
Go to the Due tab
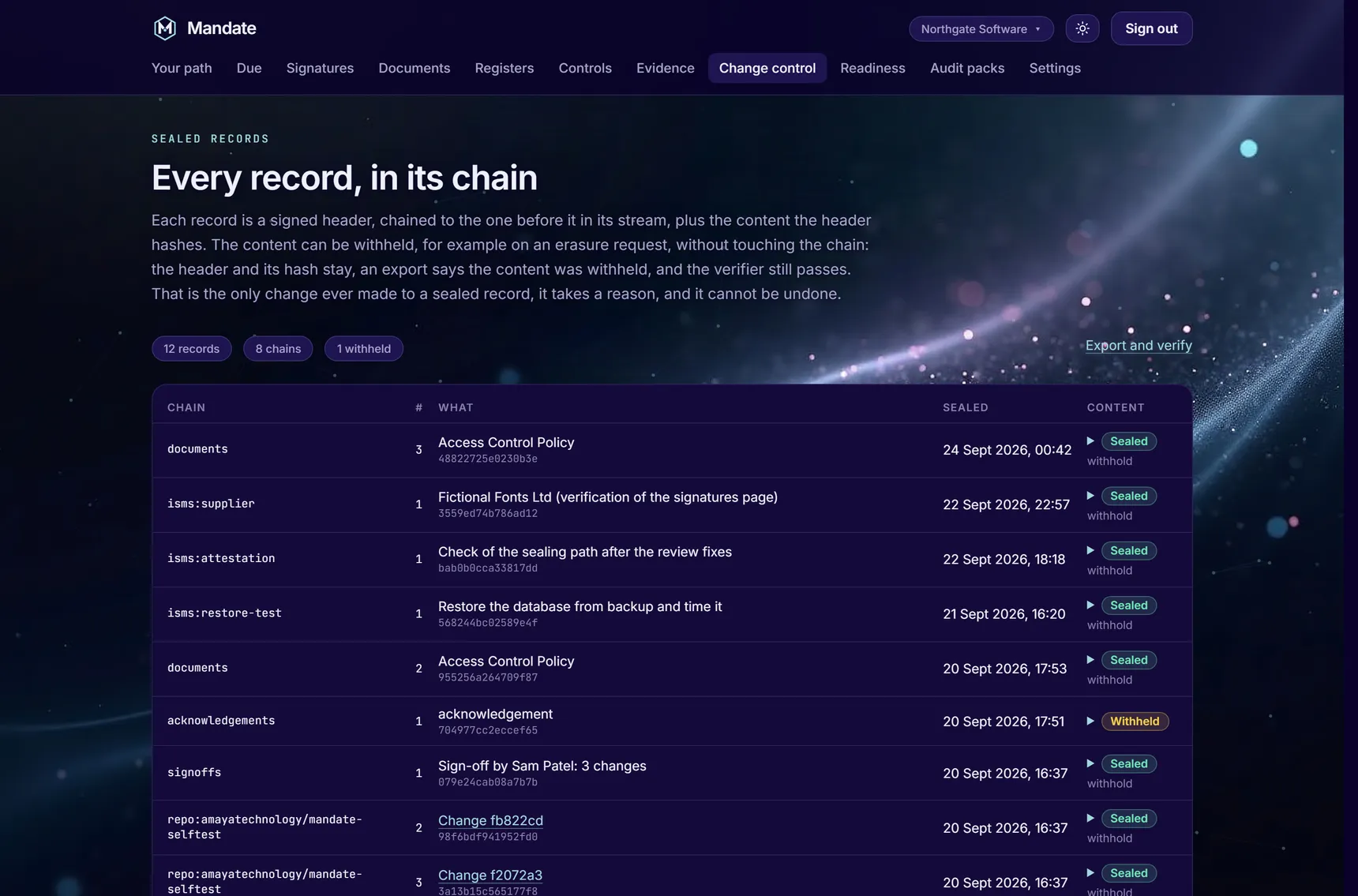[249, 68]
